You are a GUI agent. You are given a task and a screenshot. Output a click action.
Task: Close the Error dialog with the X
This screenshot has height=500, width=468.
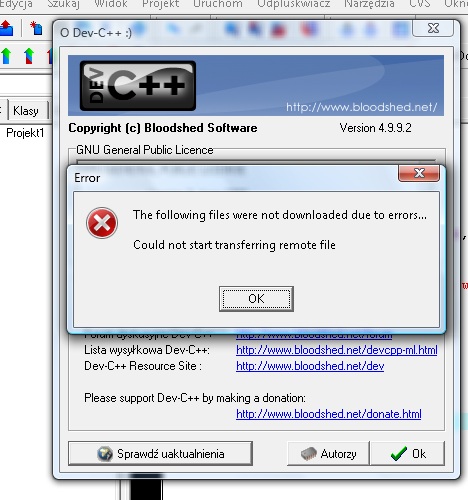tap(419, 173)
